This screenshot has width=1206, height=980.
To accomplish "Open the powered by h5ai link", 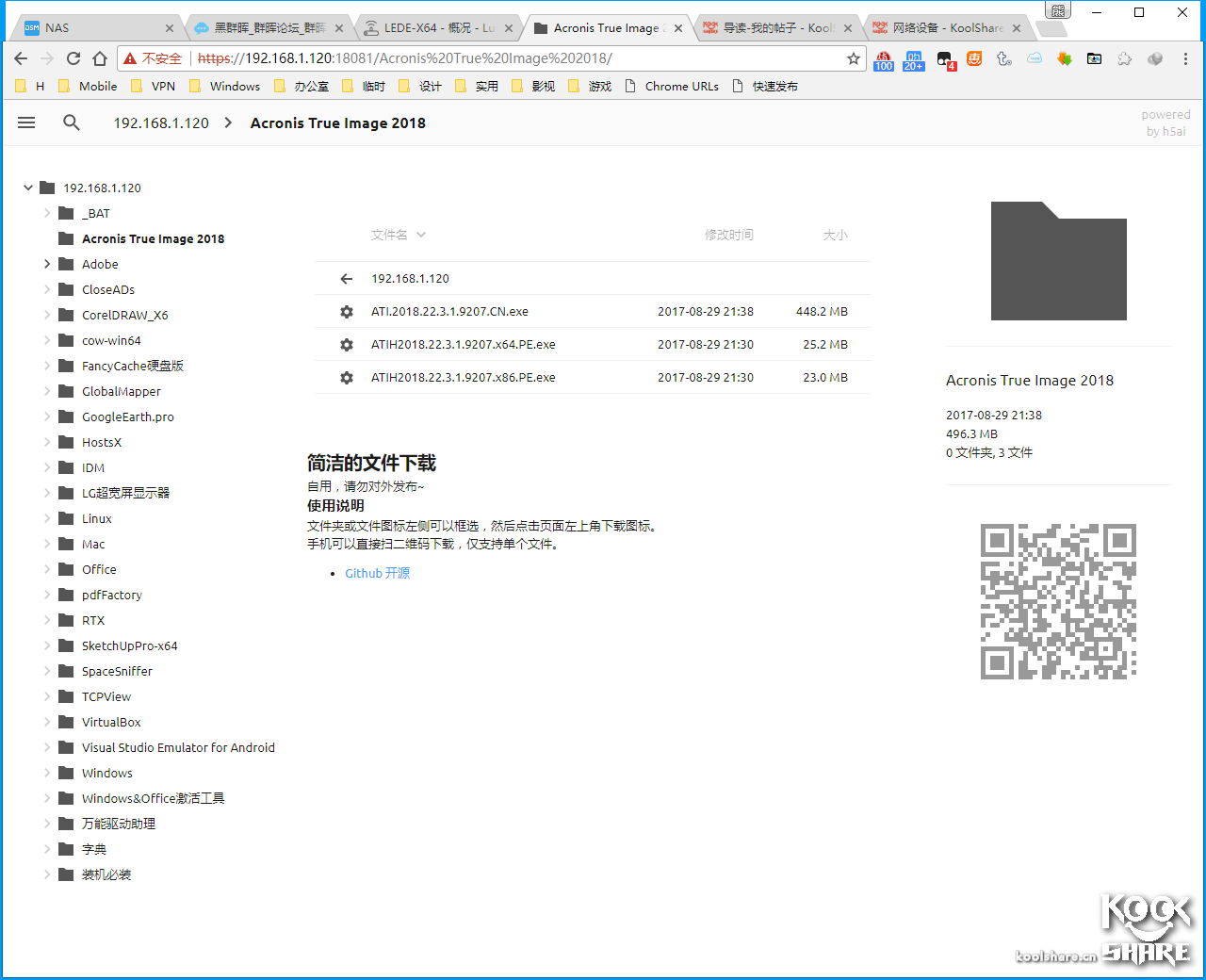I will click(1165, 122).
